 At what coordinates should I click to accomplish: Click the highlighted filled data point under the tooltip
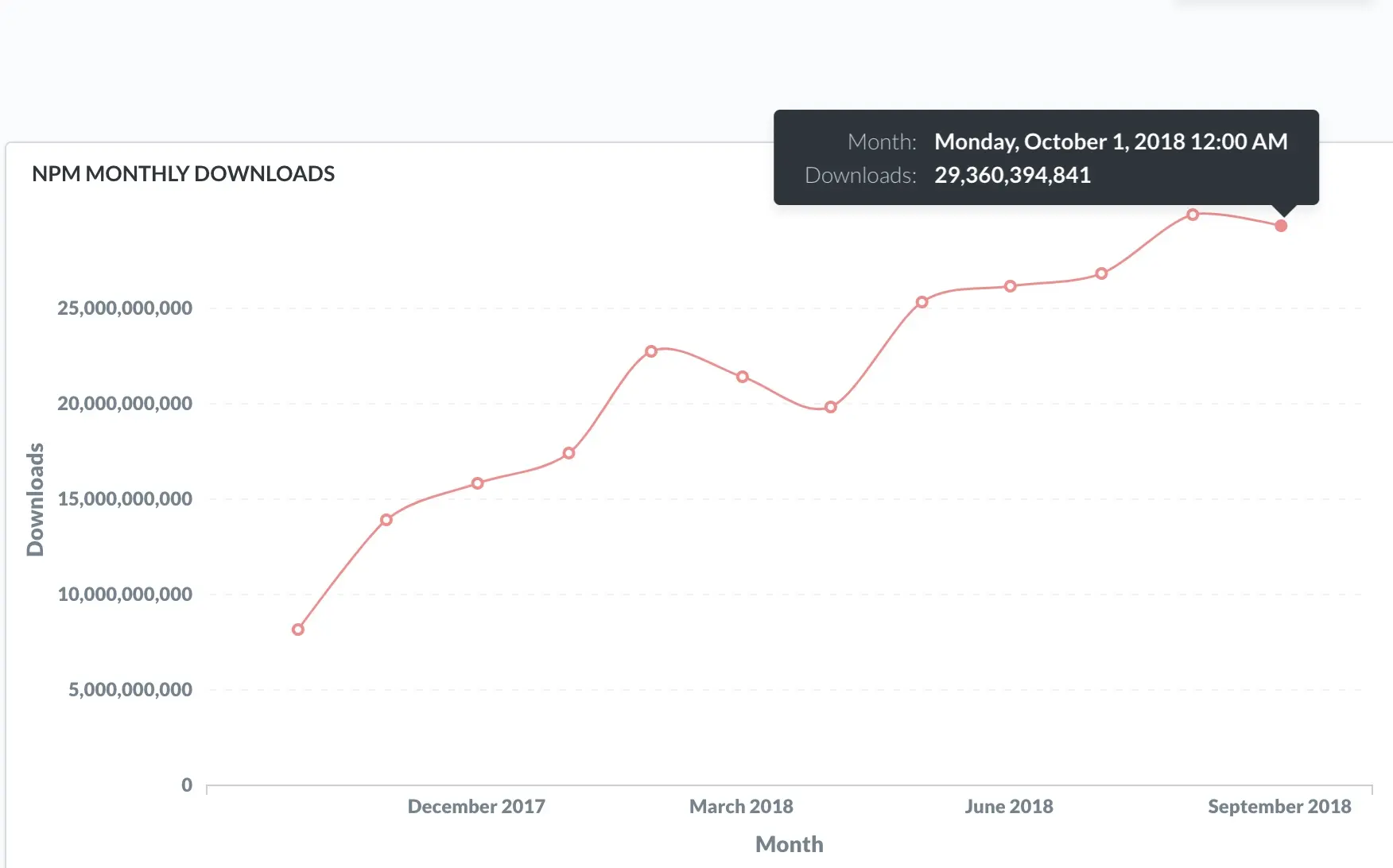(1281, 226)
